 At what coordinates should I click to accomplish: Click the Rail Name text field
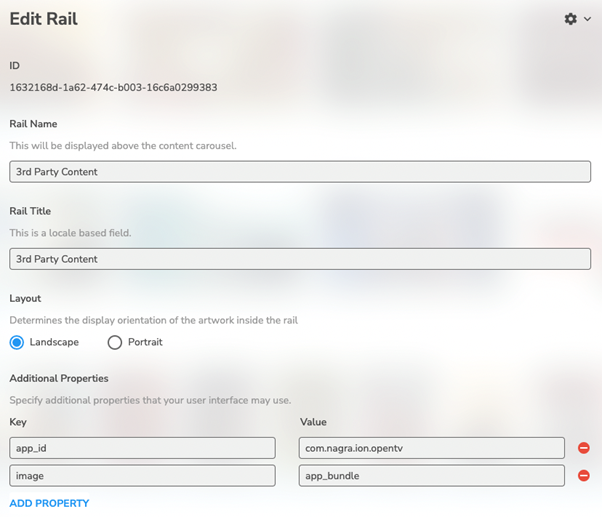coord(300,172)
